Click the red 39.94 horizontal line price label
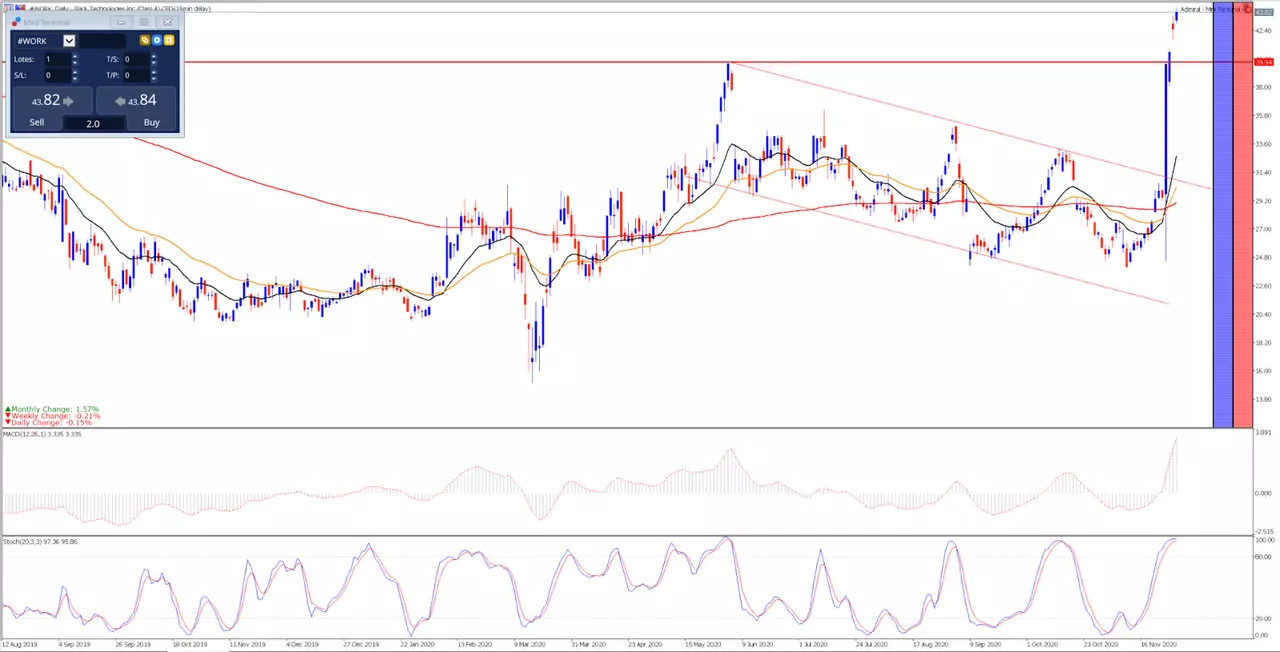This screenshot has height=652, width=1280. pyautogui.click(x=1264, y=62)
